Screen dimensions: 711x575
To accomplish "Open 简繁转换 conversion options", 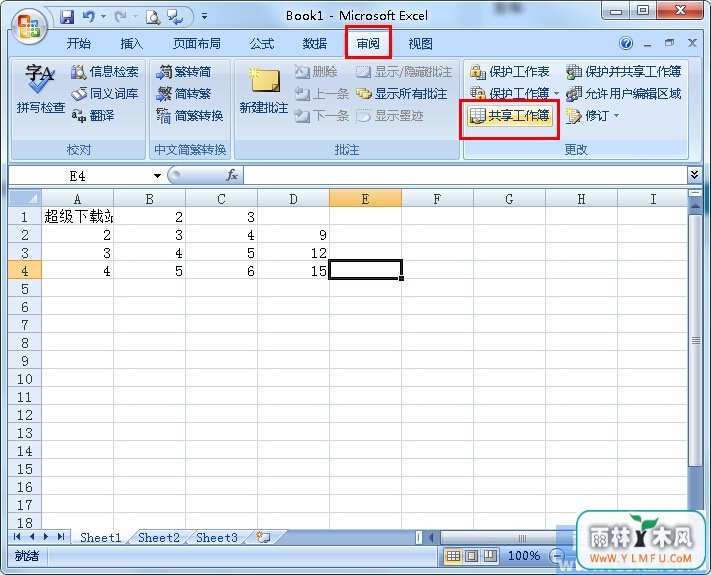I will pyautogui.click(x=190, y=116).
